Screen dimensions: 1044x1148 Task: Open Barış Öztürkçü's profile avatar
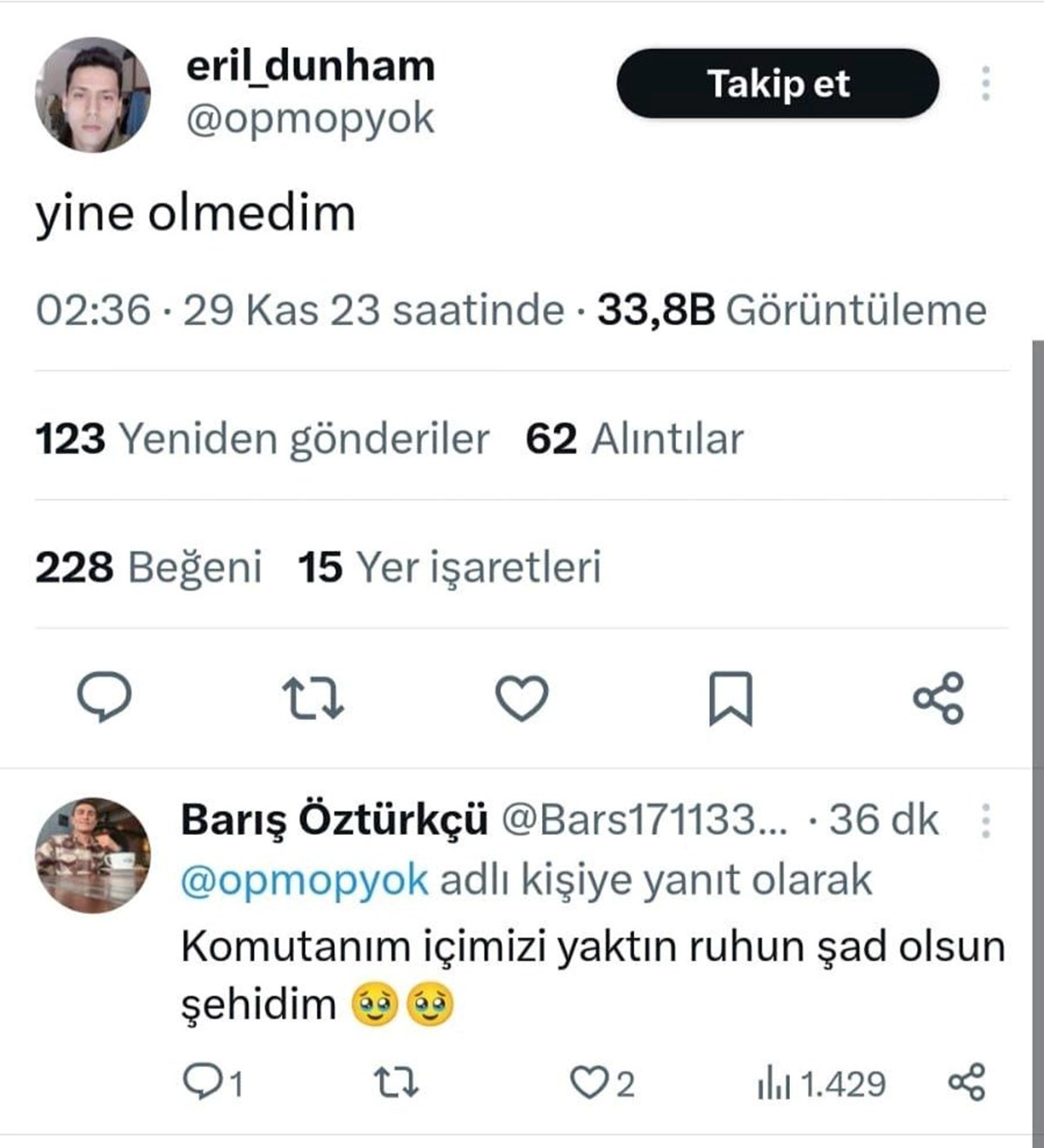92,855
